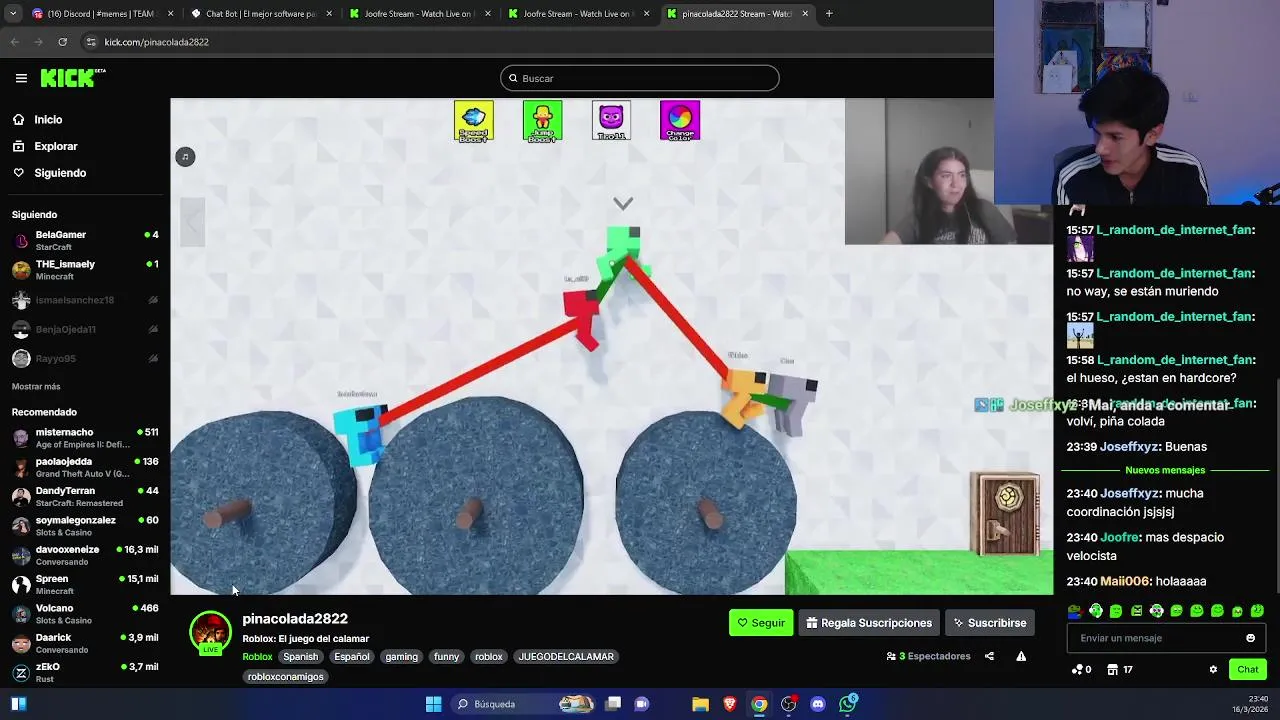Click the KICK logo
Viewport: 1280px width, 720px height.
click(x=72, y=78)
